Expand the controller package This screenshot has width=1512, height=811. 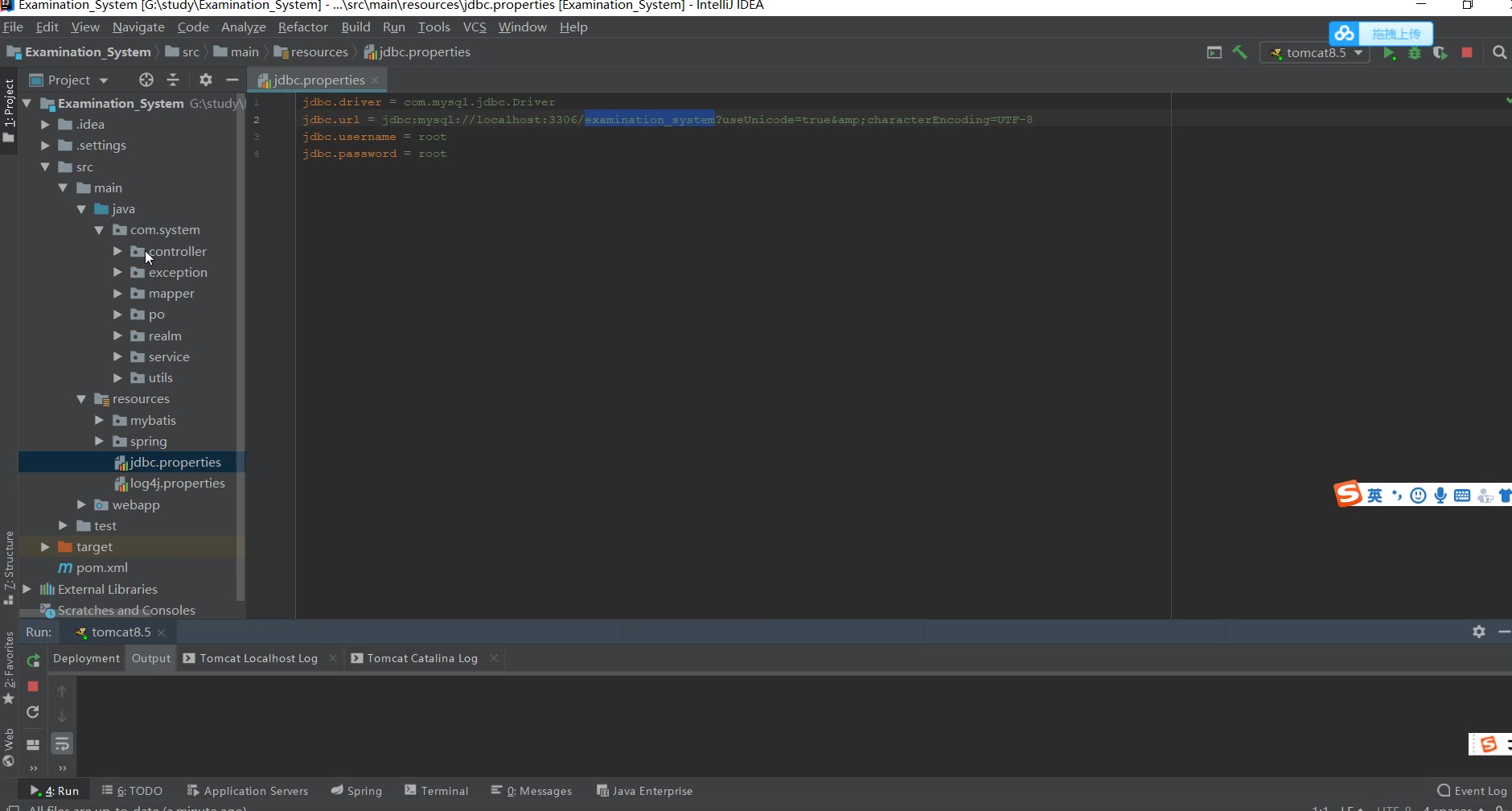click(x=117, y=251)
